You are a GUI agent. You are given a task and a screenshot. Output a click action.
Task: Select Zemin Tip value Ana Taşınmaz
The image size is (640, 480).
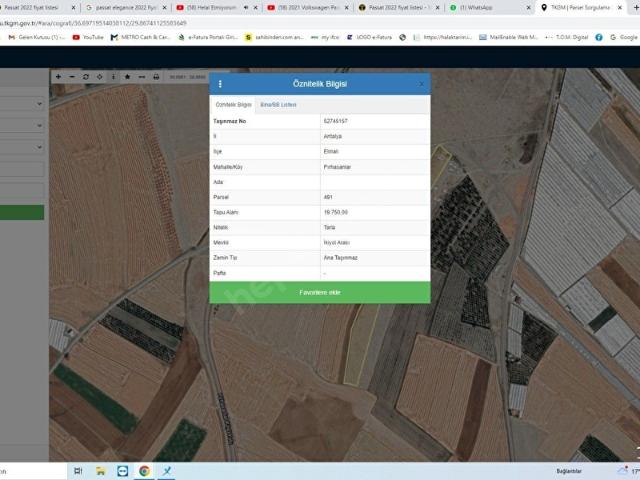pos(340,258)
